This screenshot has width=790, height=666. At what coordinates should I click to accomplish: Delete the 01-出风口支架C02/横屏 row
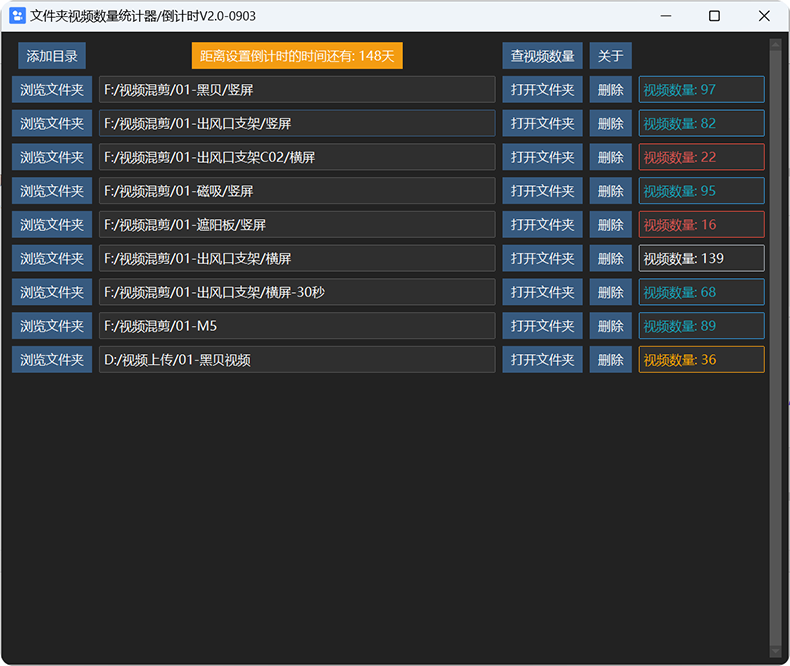pyautogui.click(x=611, y=157)
